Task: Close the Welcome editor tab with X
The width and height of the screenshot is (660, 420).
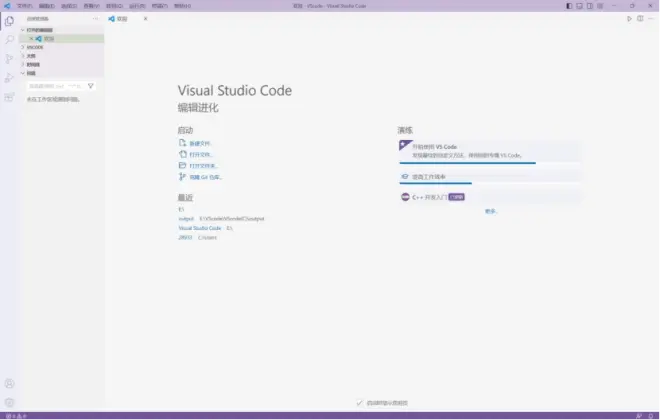Action: coord(146,19)
